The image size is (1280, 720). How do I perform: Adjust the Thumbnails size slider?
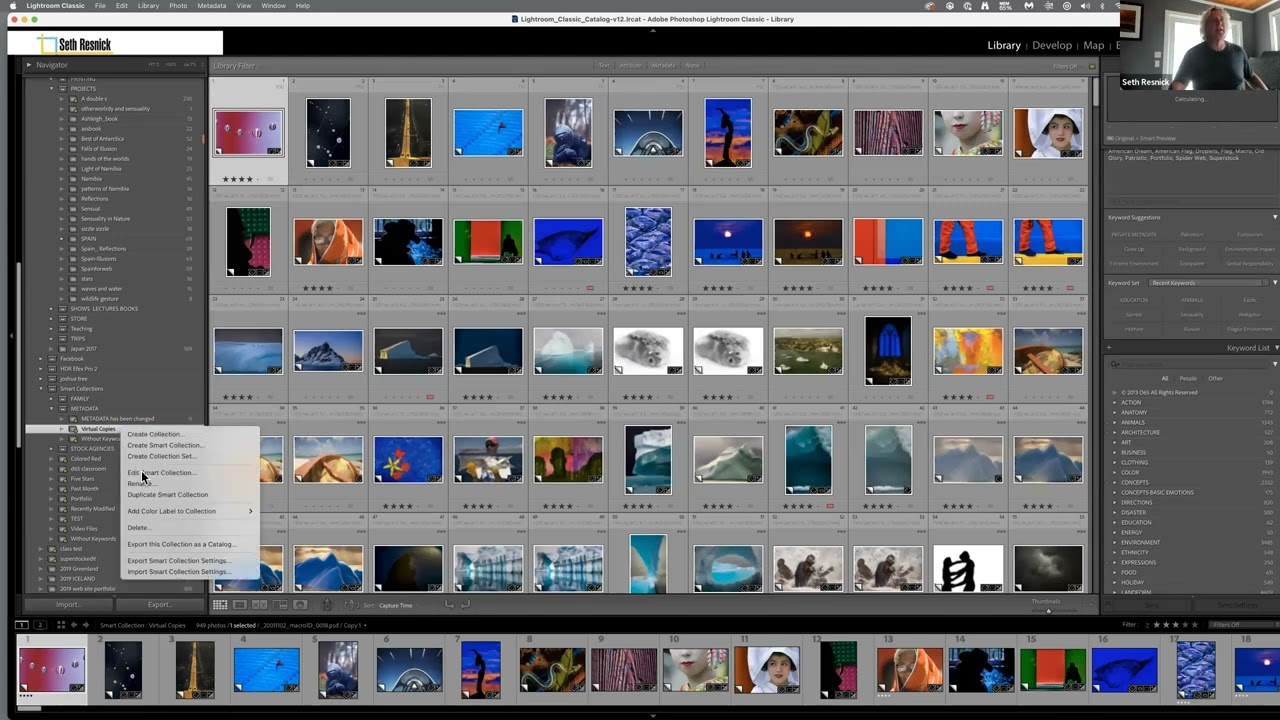[1047, 610]
